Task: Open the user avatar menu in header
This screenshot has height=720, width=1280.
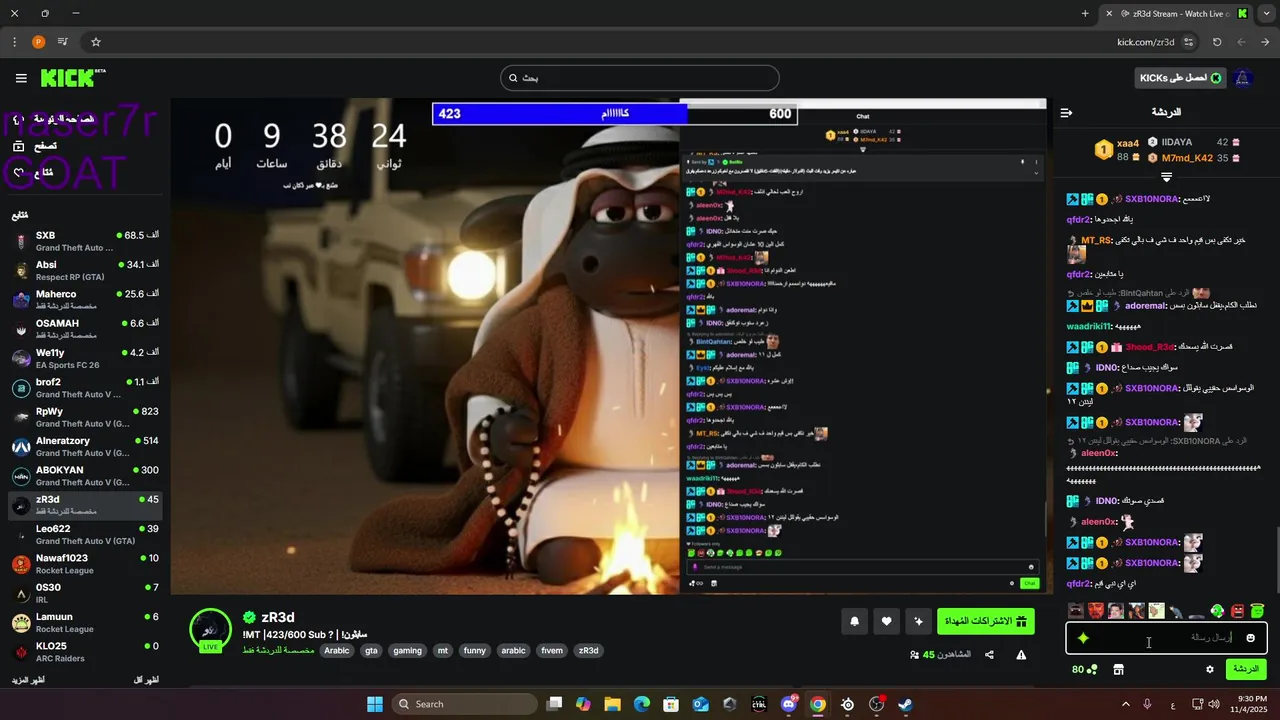Action: point(1242,78)
